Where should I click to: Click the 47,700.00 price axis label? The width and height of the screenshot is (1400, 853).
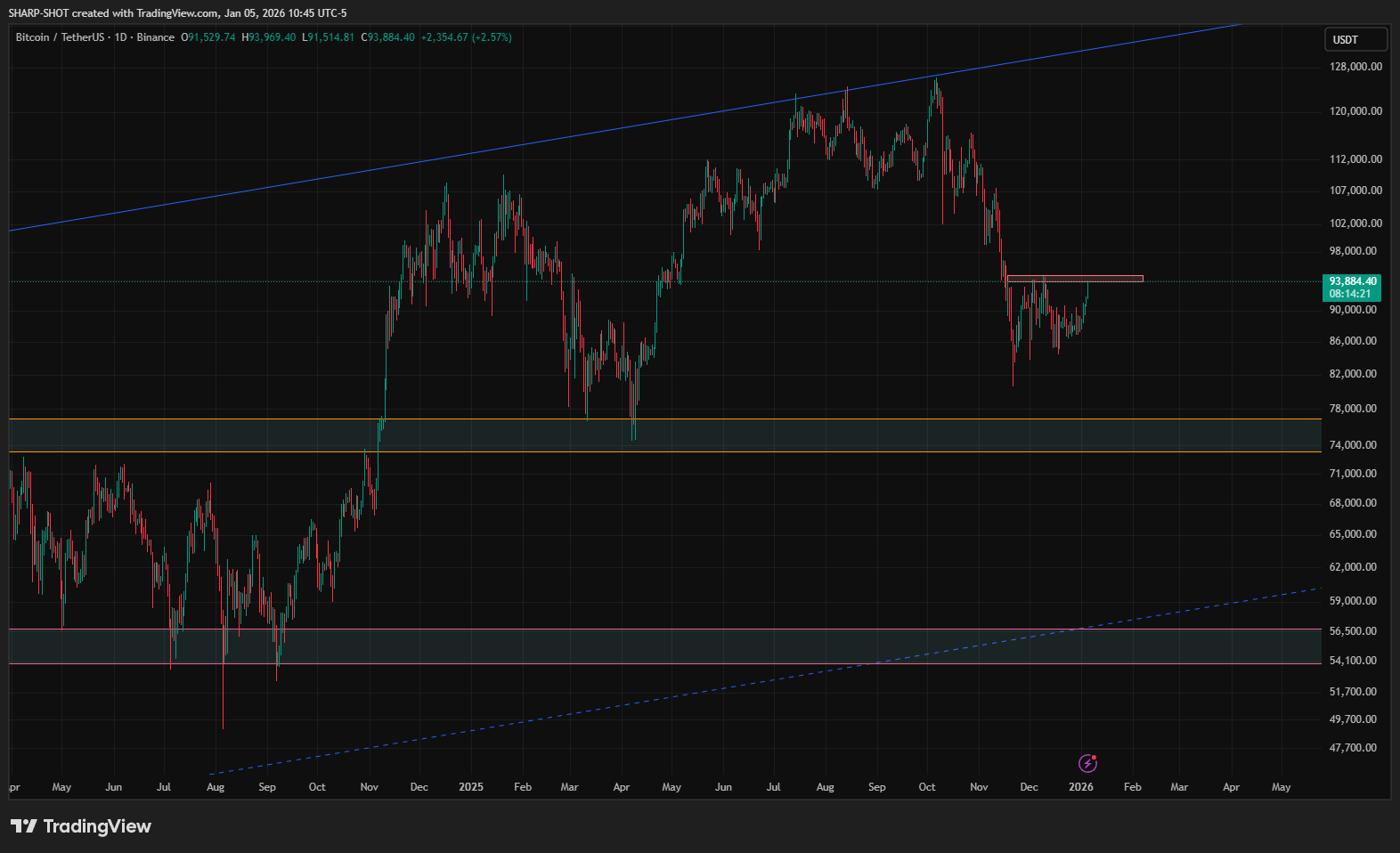pyautogui.click(x=1353, y=748)
